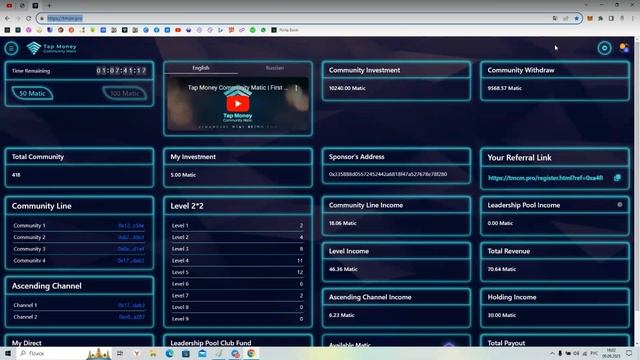Open the Windows Start menu

coord(7,353)
